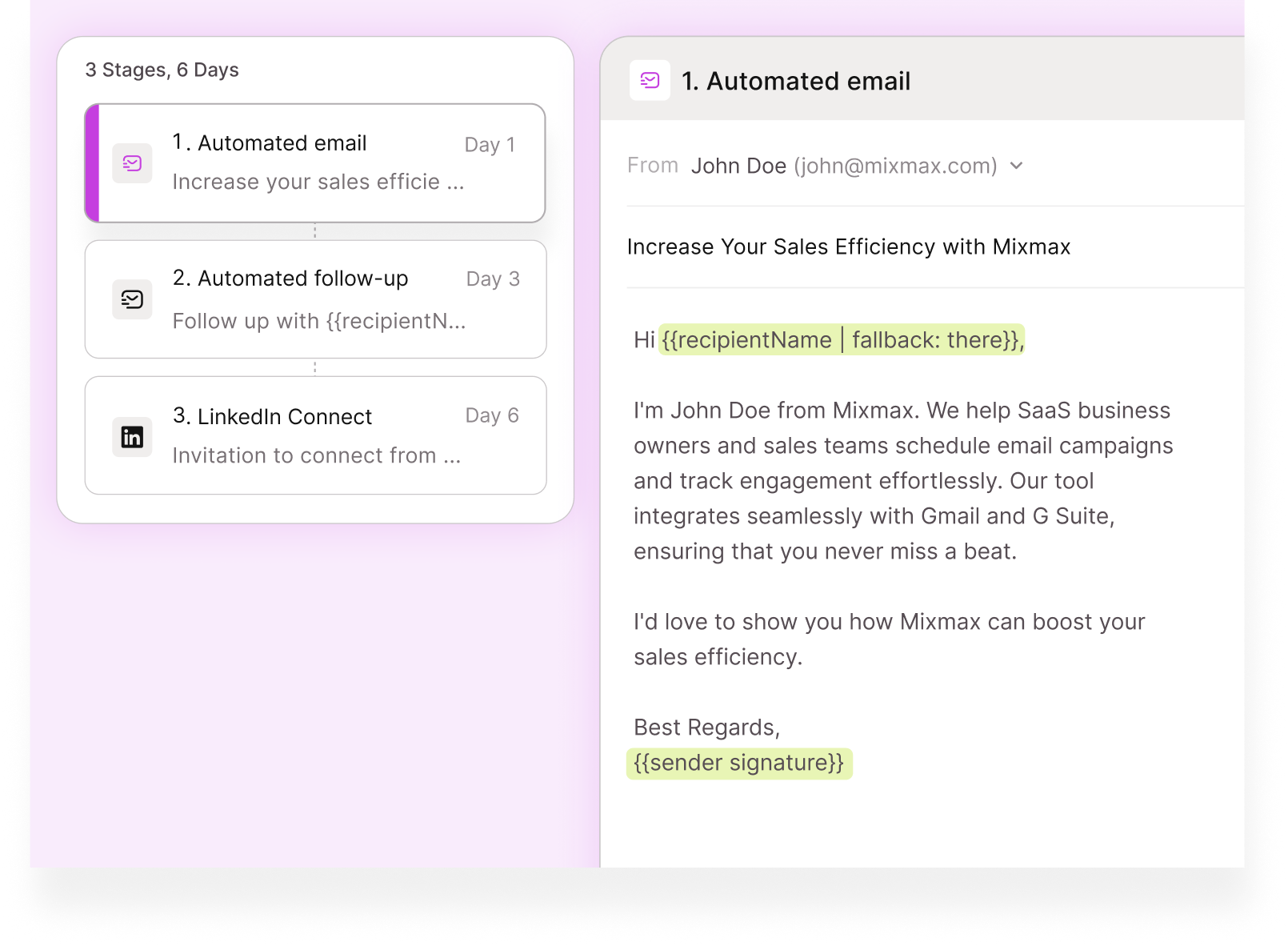Click the subject line 'Increase Your Sales Efficiency'
Viewport: 1288px width, 946px height.
point(848,247)
